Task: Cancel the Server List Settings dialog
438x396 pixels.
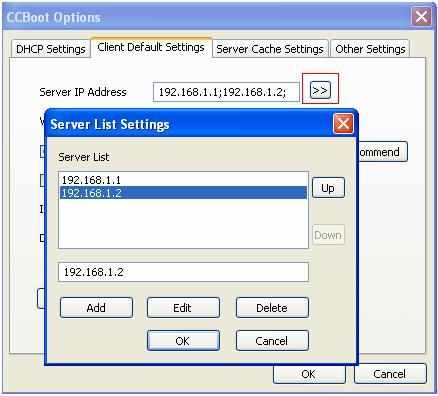Action: [x=272, y=341]
